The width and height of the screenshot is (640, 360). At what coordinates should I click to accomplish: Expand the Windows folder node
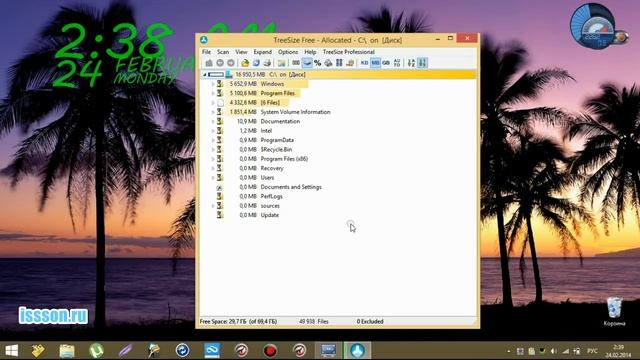(213, 84)
